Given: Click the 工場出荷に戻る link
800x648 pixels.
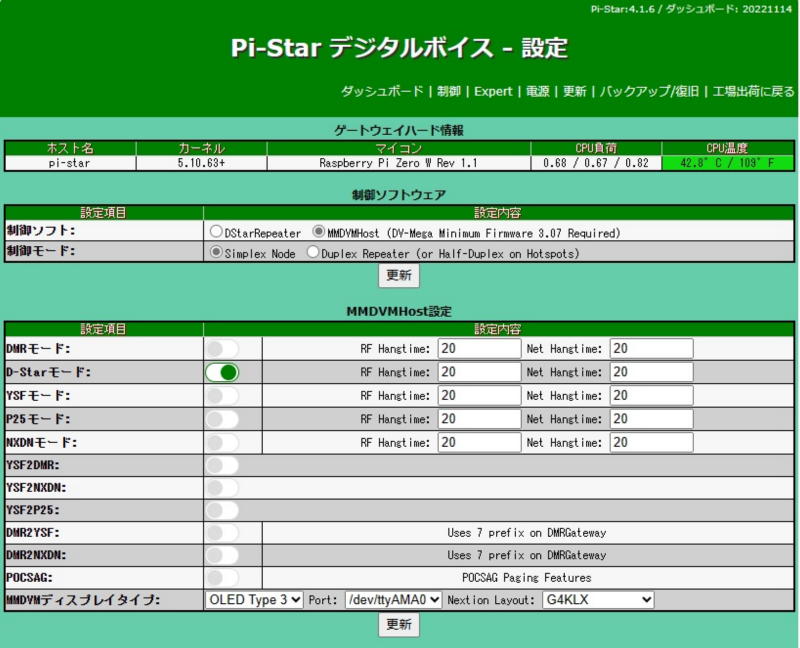Looking at the screenshot, I should [x=754, y=91].
